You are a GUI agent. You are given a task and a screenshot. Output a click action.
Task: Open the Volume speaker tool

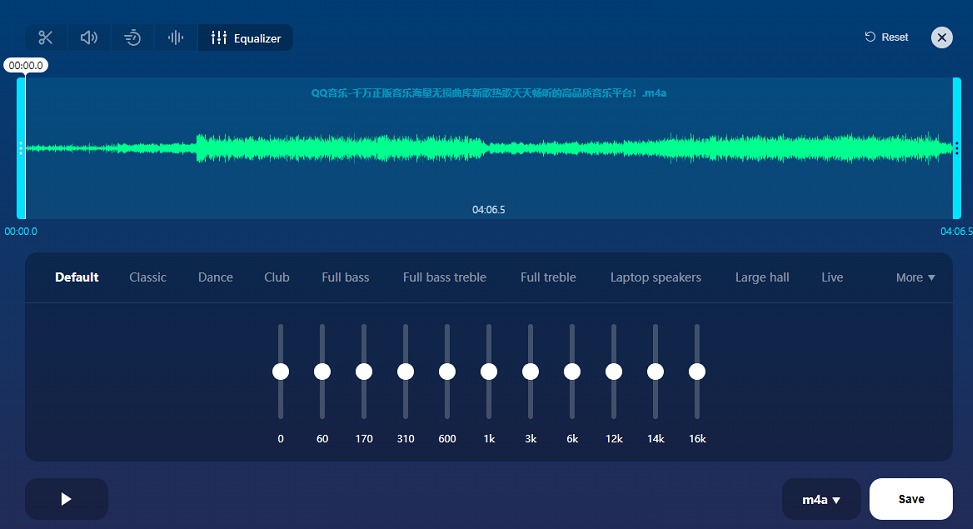coord(89,38)
